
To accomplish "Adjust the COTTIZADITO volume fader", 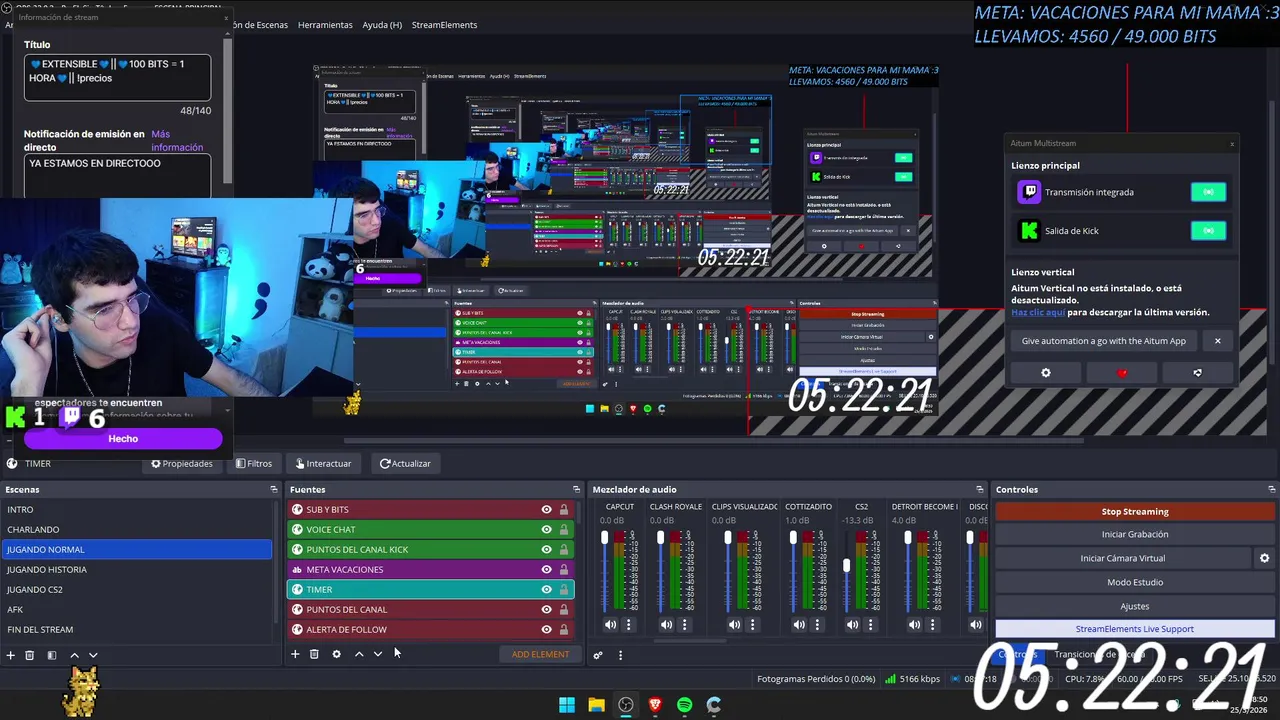I will 793,538.
